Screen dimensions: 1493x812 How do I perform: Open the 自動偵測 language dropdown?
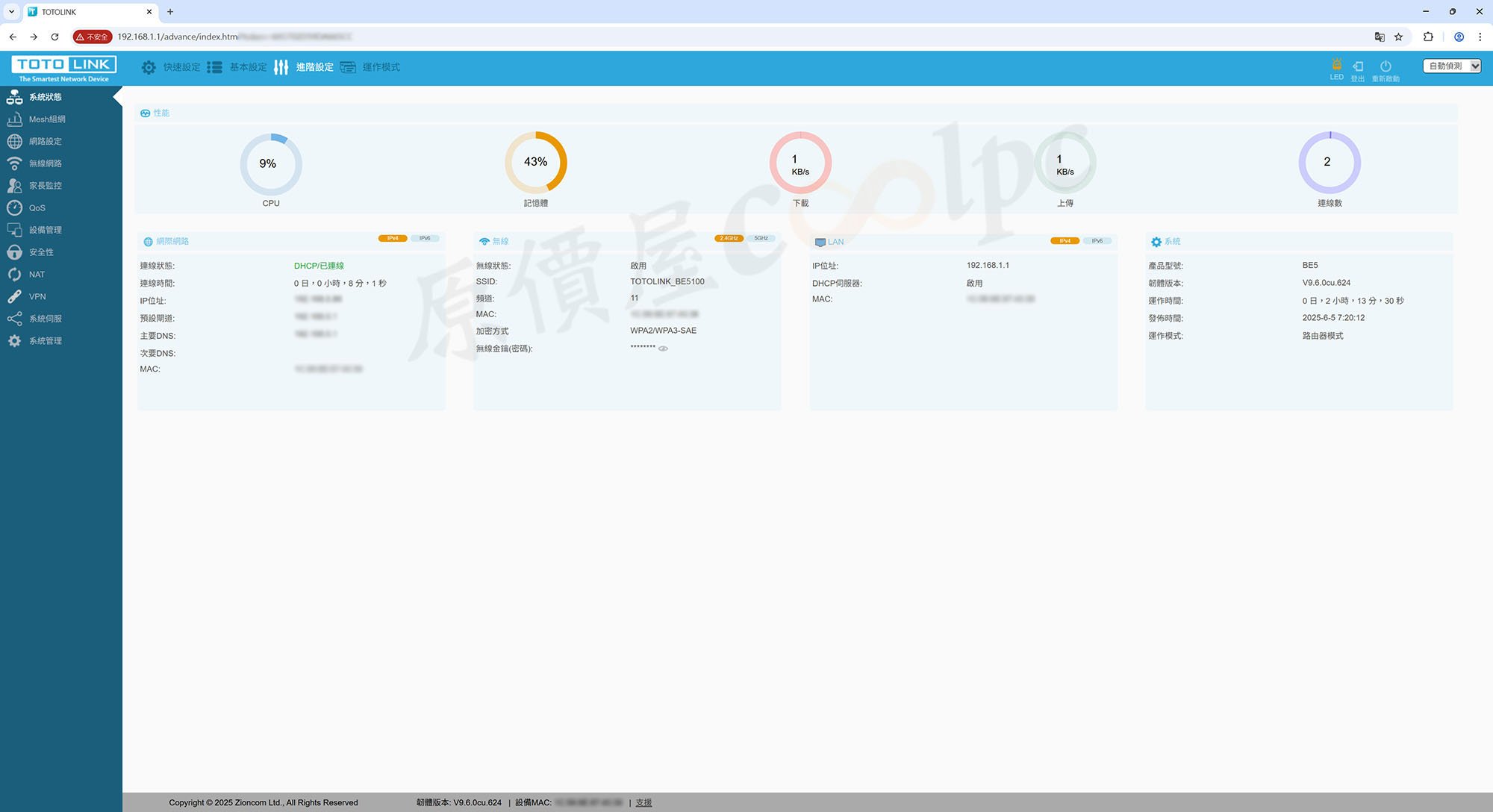click(1451, 66)
